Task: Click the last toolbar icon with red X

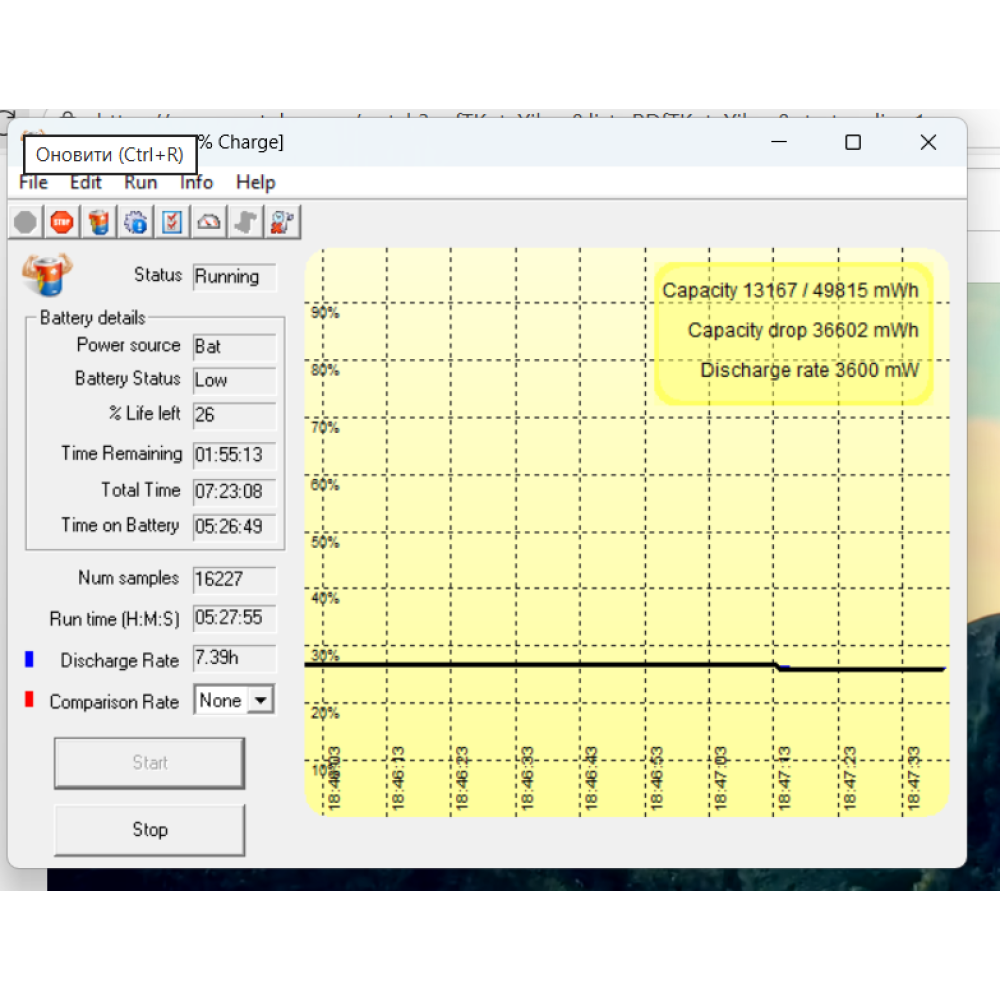Action: pos(282,222)
